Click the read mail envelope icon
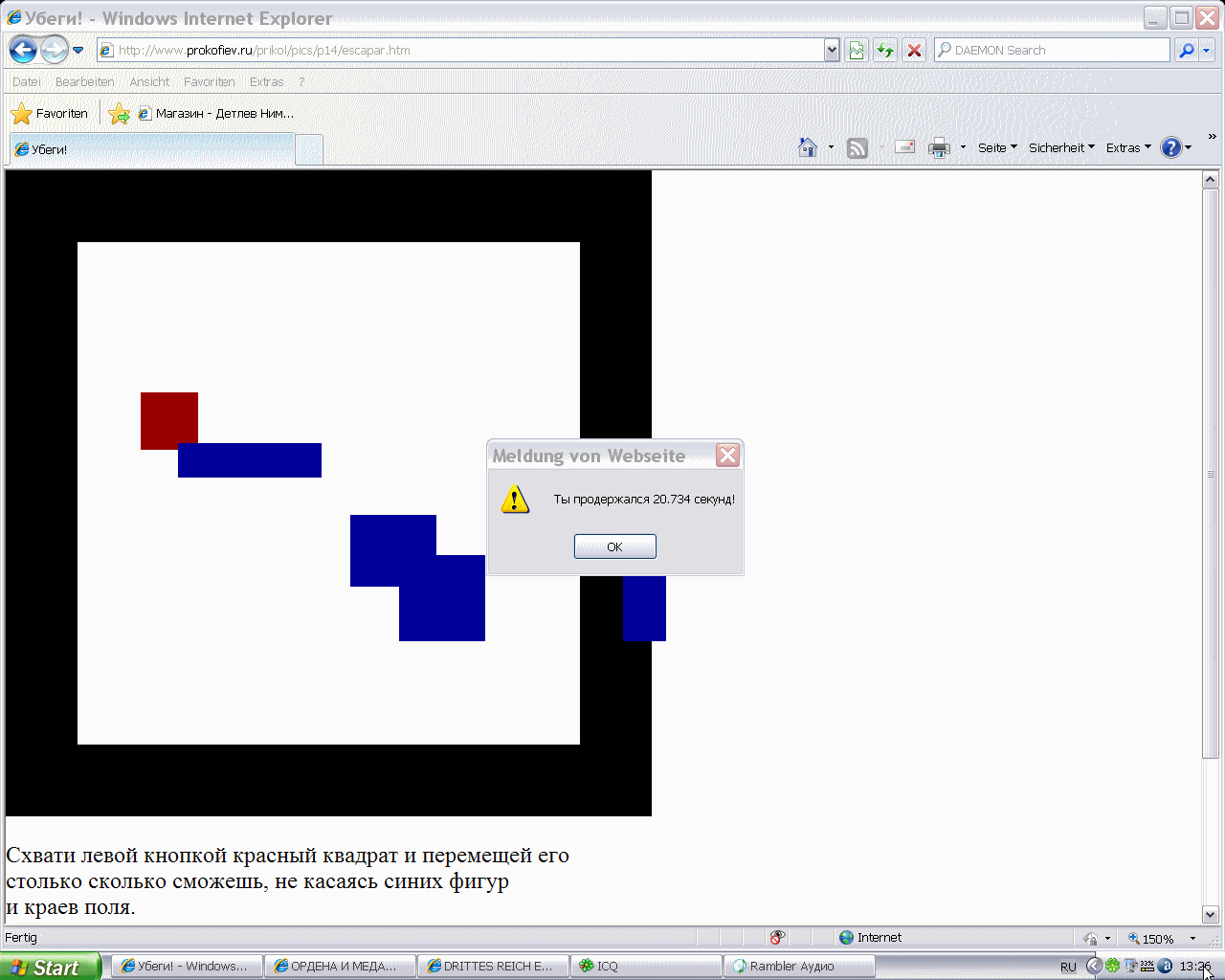 [904, 147]
